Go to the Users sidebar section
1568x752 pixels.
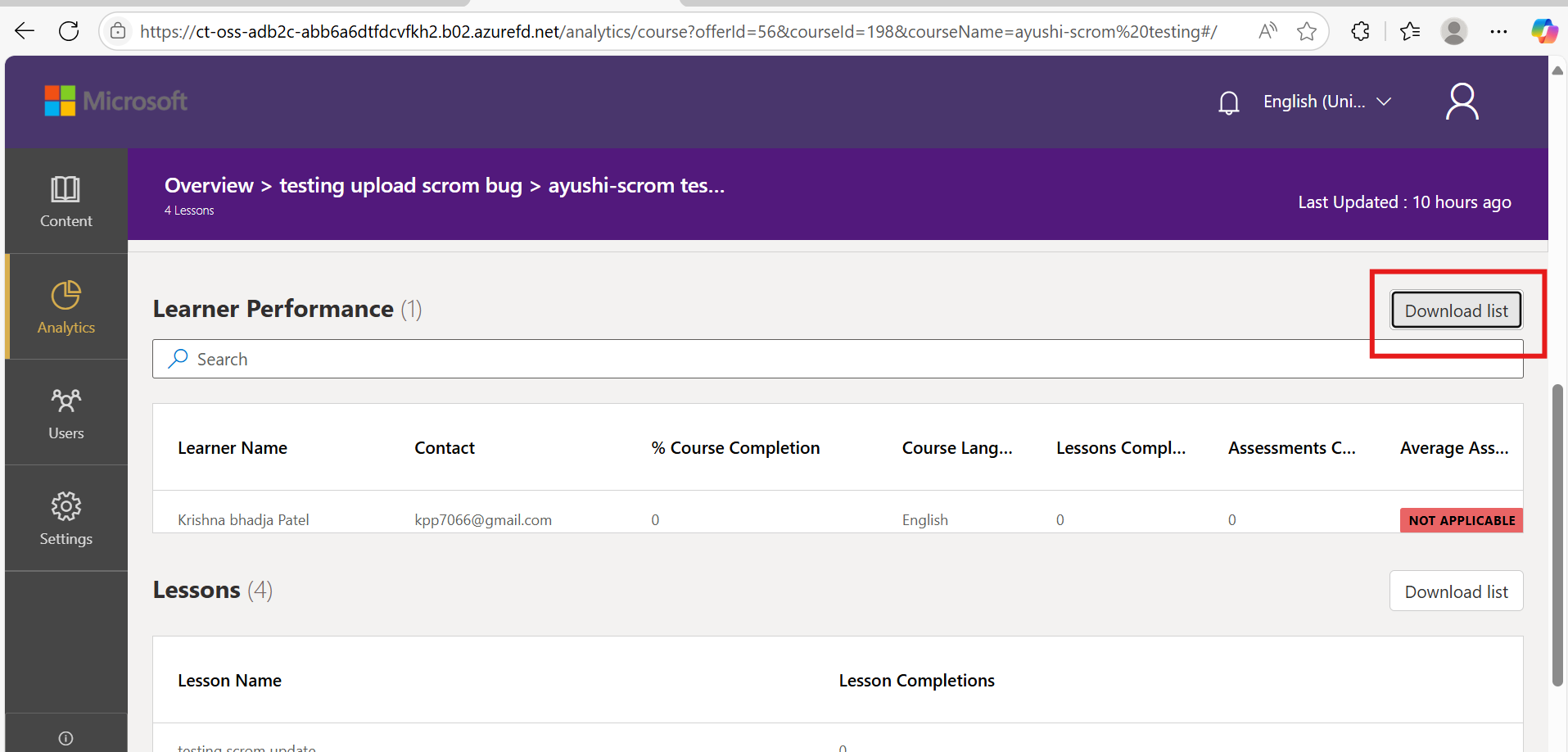point(66,414)
